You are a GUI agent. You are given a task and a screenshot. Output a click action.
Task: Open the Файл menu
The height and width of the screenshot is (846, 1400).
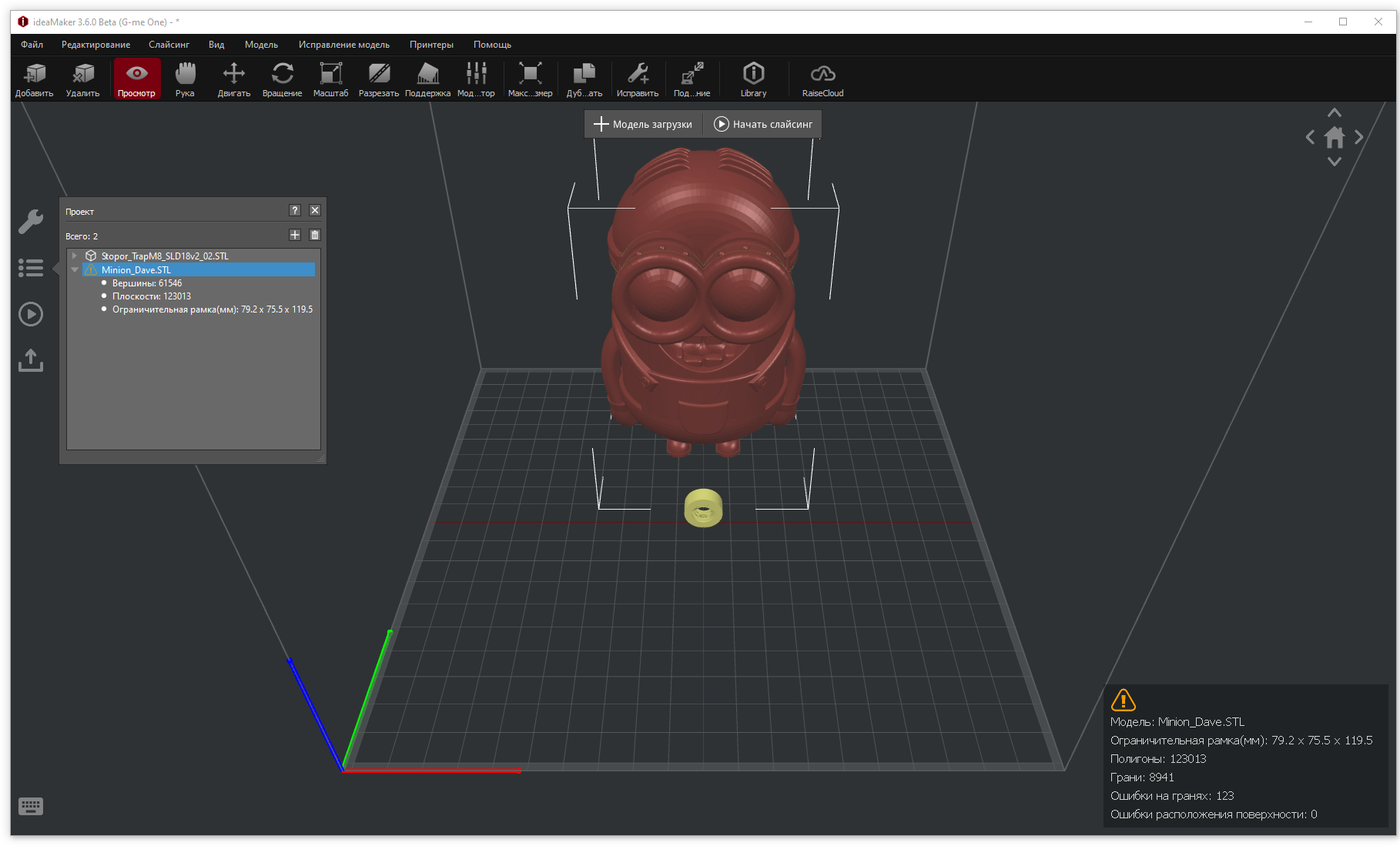32,45
